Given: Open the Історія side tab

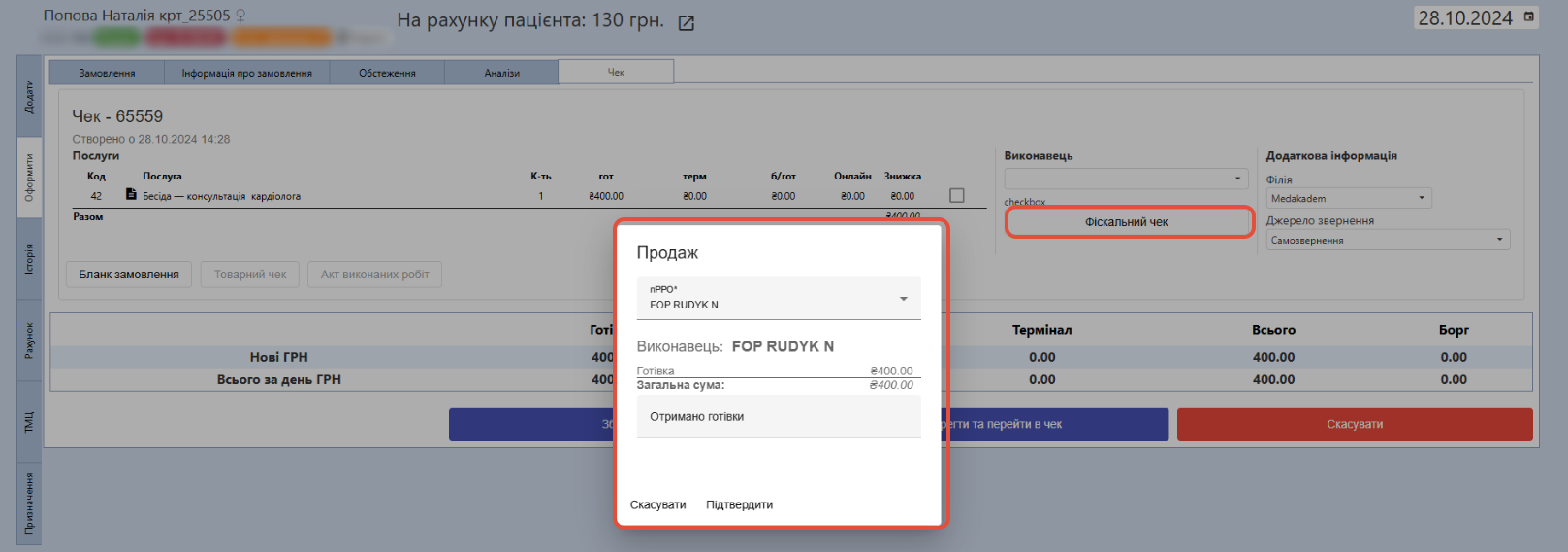Looking at the screenshot, I should tap(29, 259).
